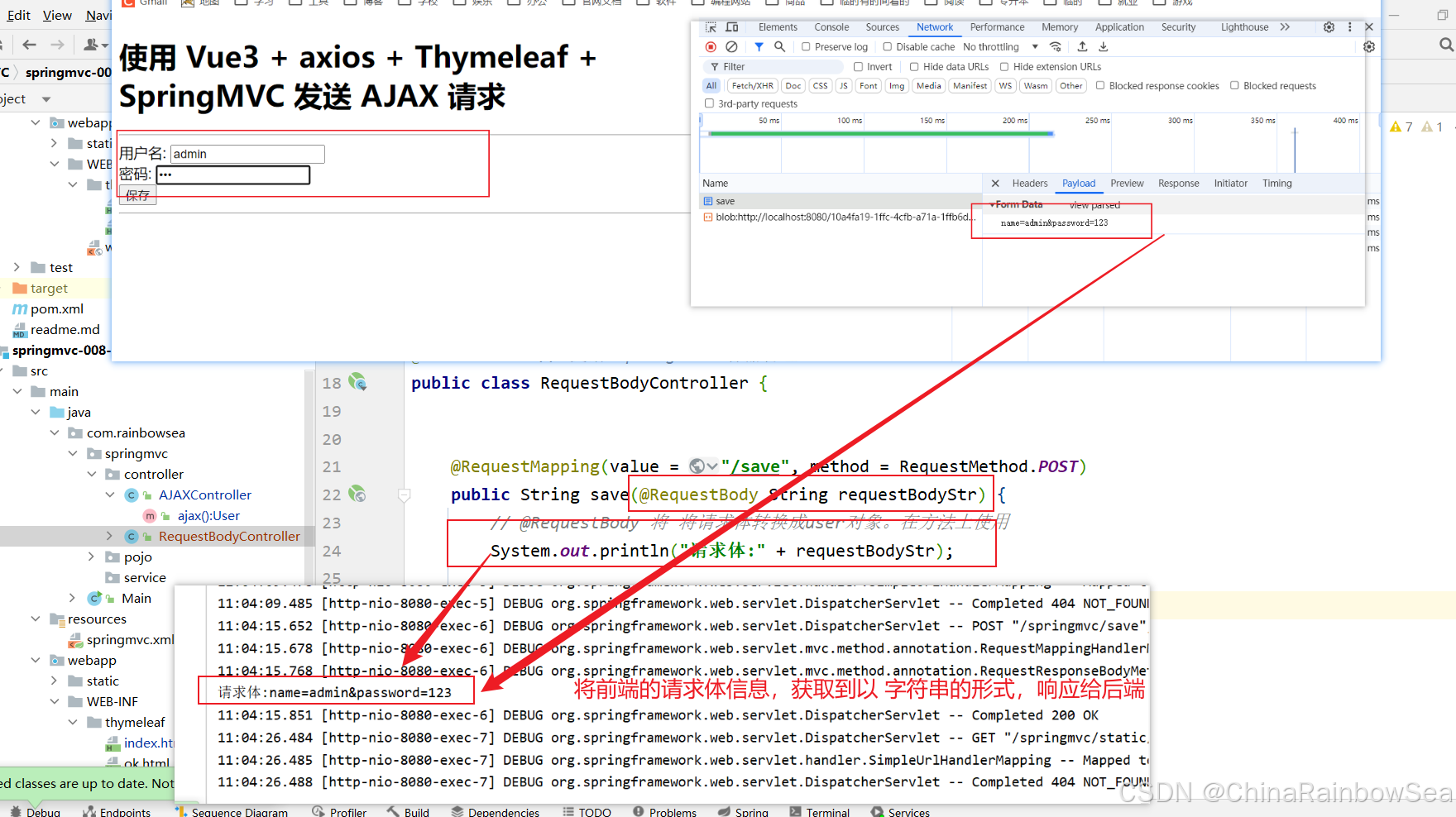Open the Problems tool window
Screen dimensions: 1456x817
(x=664, y=812)
